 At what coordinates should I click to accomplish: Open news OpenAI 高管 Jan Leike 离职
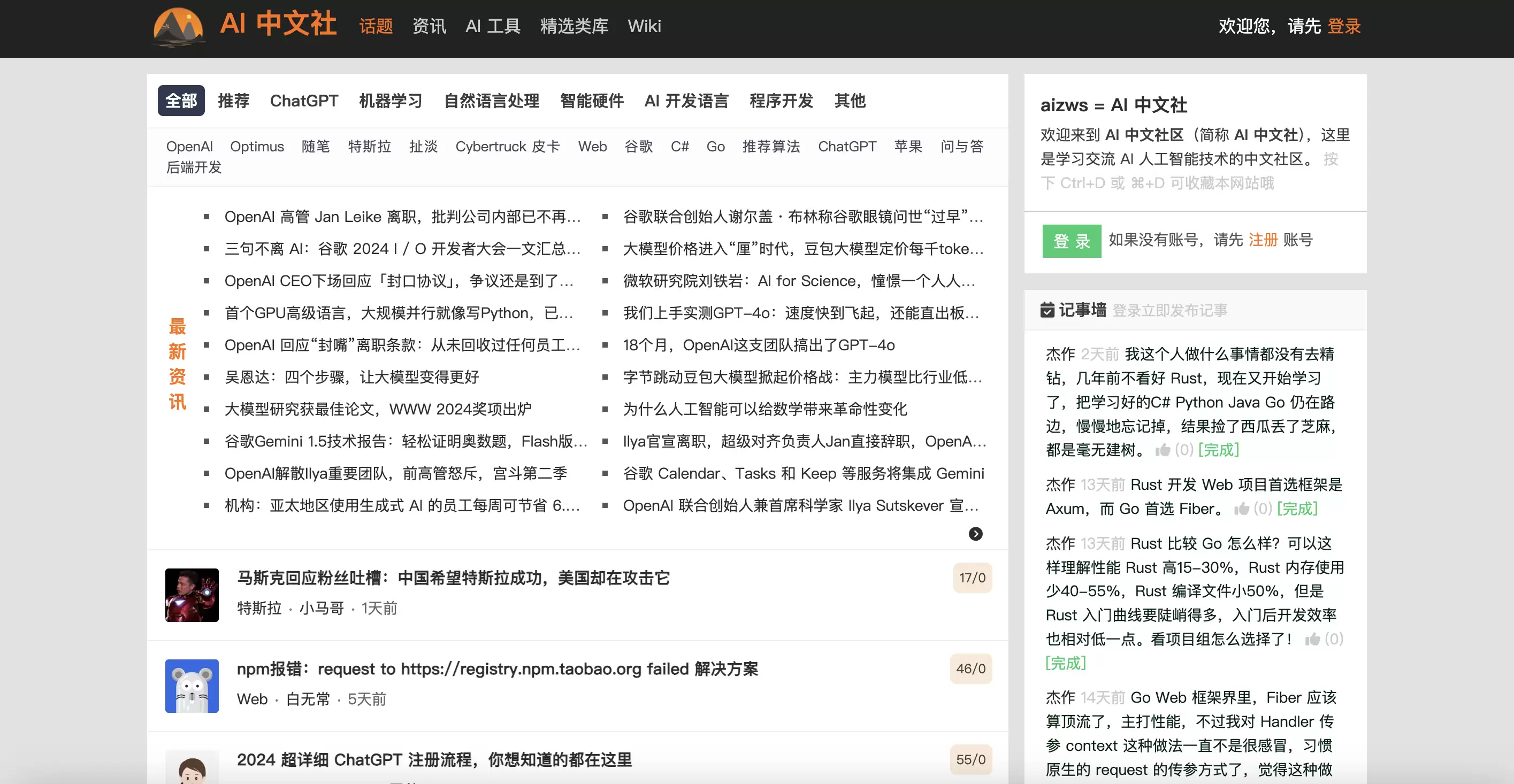coord(403,217)
